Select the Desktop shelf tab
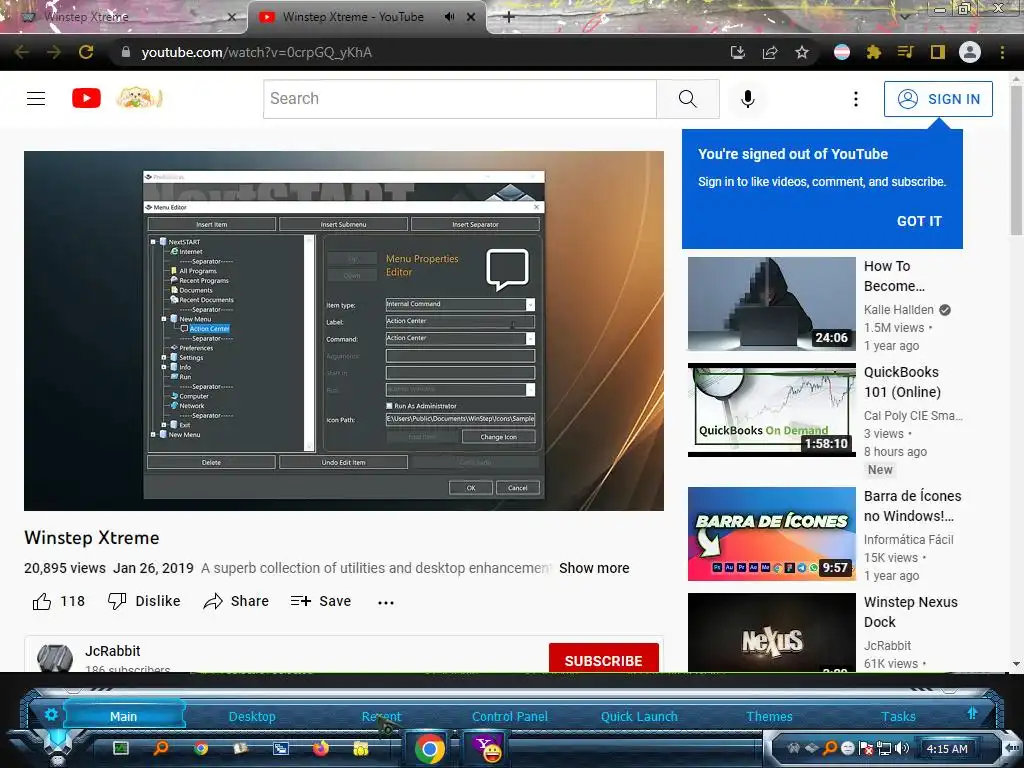Image resolution: width=1024 pixels, height=768 pixels. 252,716
